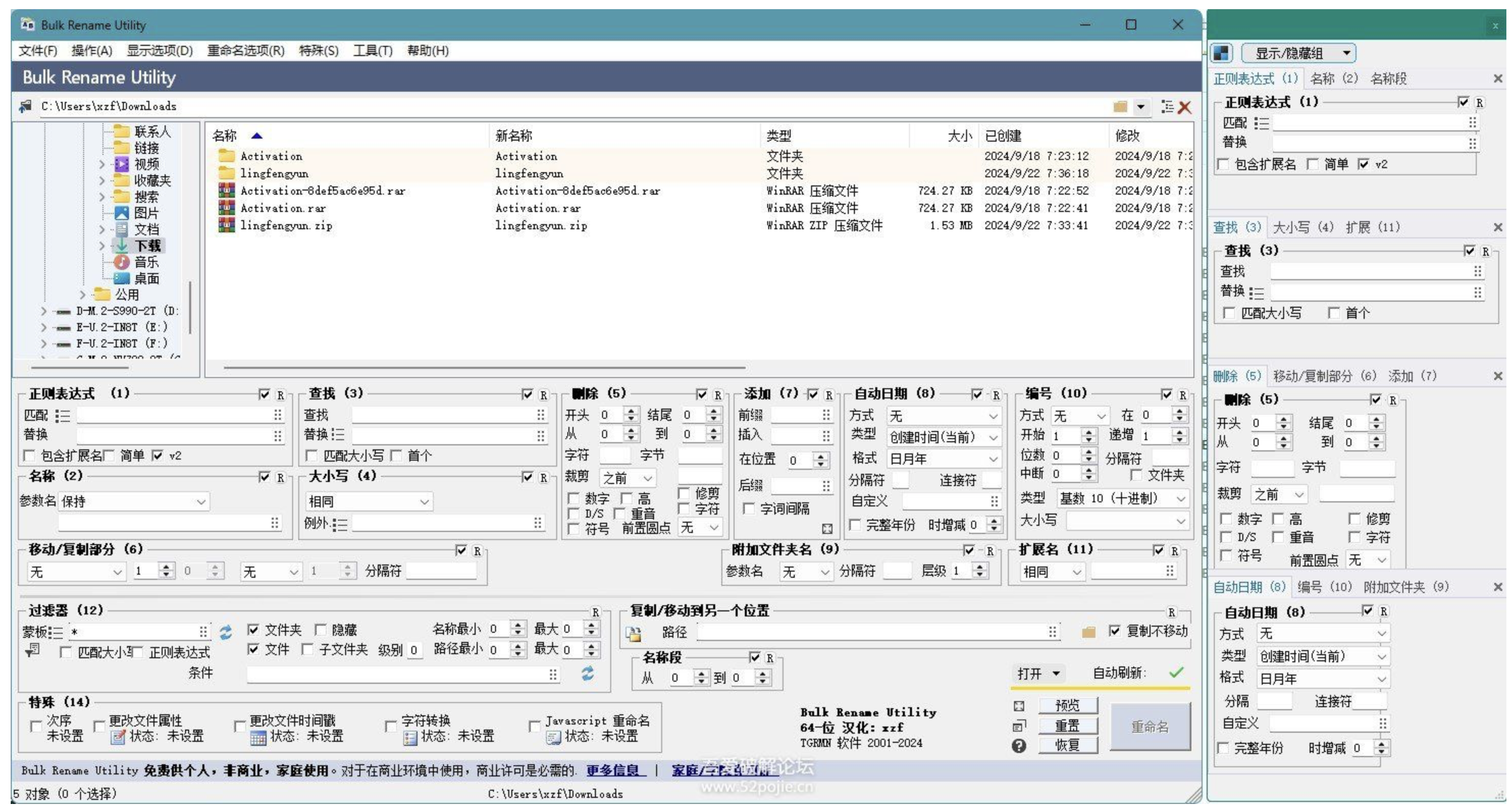This screenshot has height=806, width=1512.
Task: Click the match list icon beside 匹配 in main regex group
Action: tap(63, 416)
